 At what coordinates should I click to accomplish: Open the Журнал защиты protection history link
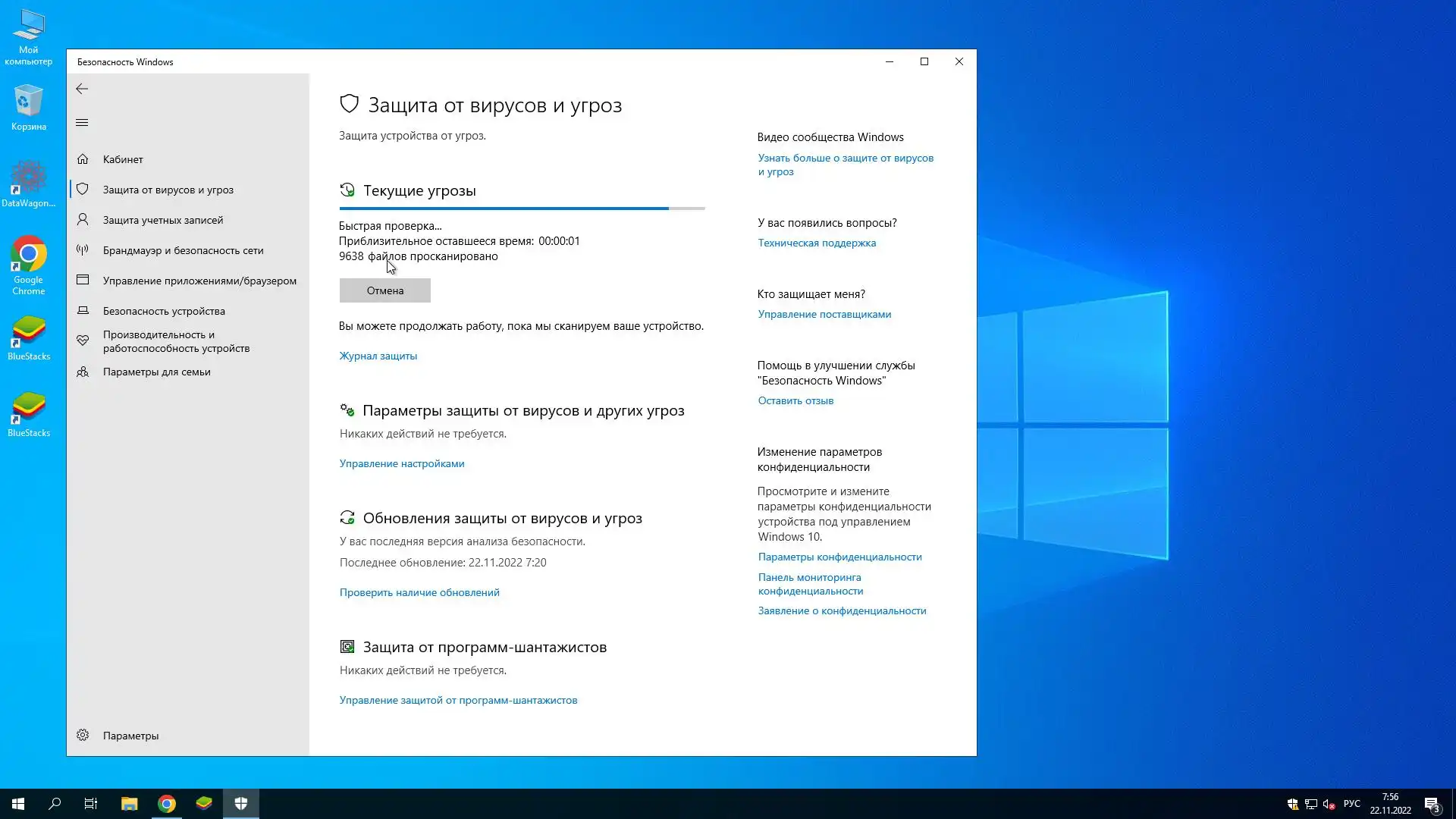click(378, 356)
